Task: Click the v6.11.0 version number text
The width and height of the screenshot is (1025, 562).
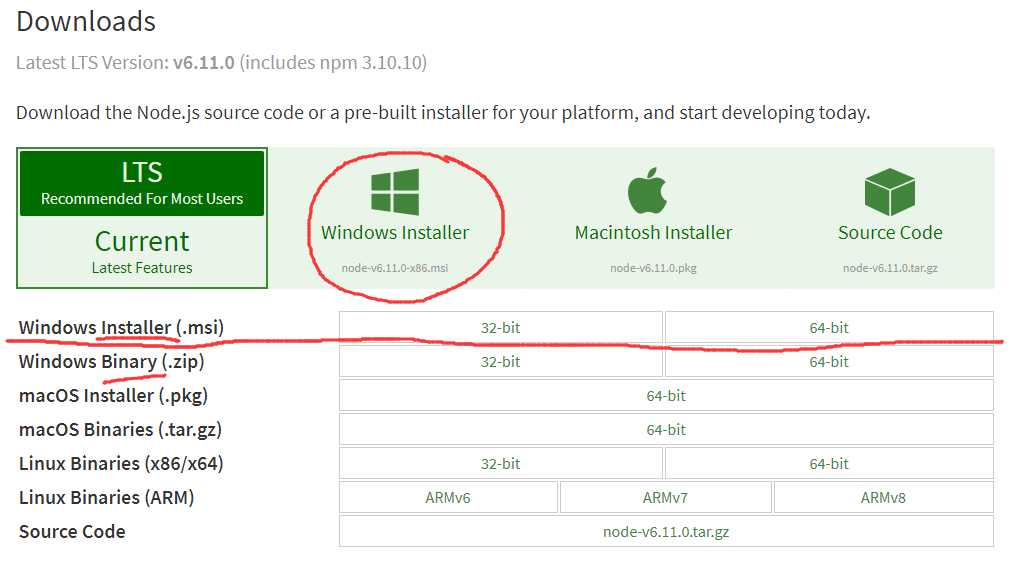Action: pos(203,63)
